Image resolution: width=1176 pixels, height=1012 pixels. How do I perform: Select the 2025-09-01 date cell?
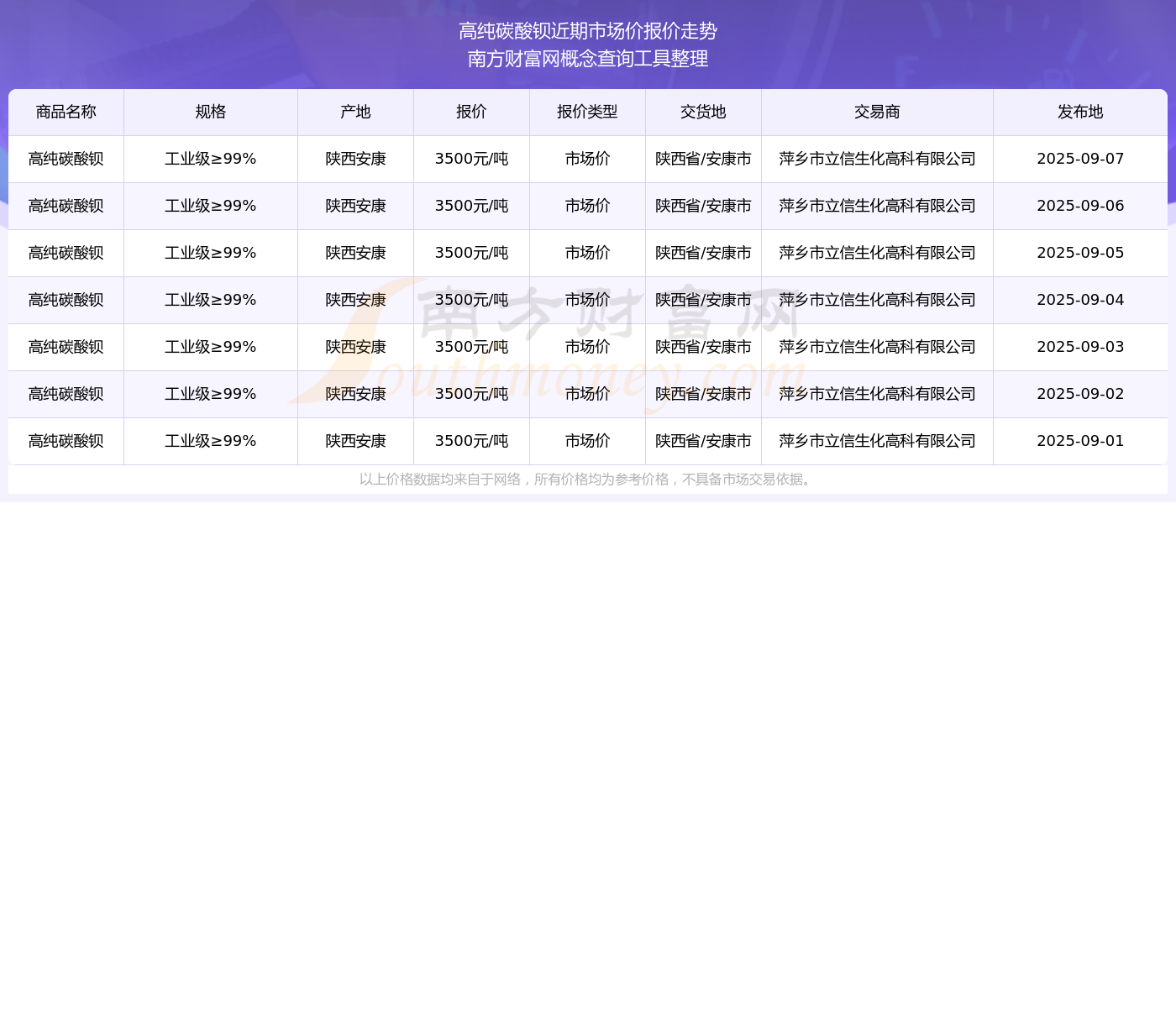click(x=1080, y=442)
